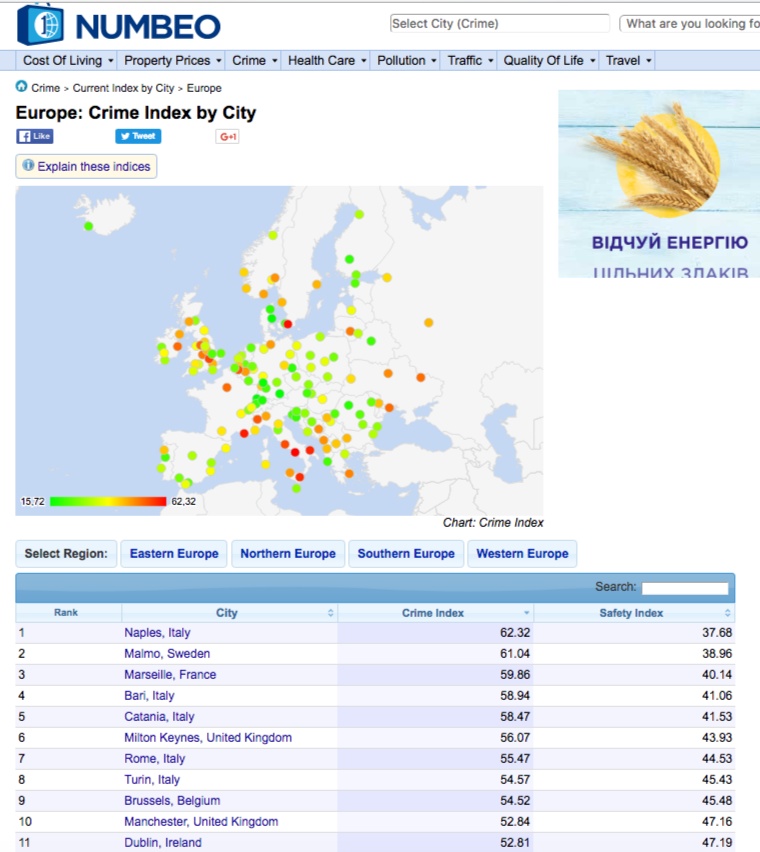
Task: Click the Twitter Tweet button
Action: pos(138,136)
